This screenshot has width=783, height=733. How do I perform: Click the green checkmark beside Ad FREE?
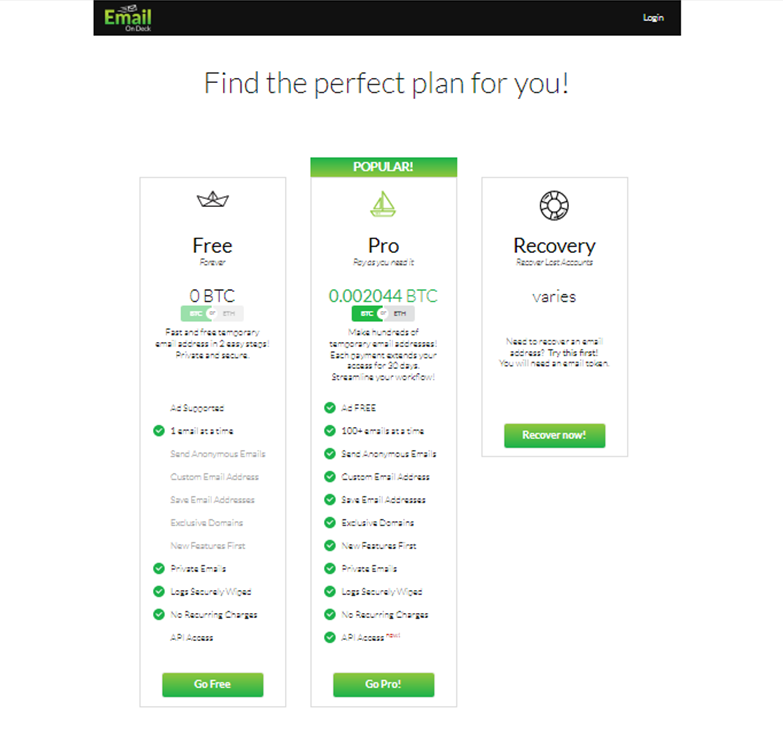click(330, 408)
